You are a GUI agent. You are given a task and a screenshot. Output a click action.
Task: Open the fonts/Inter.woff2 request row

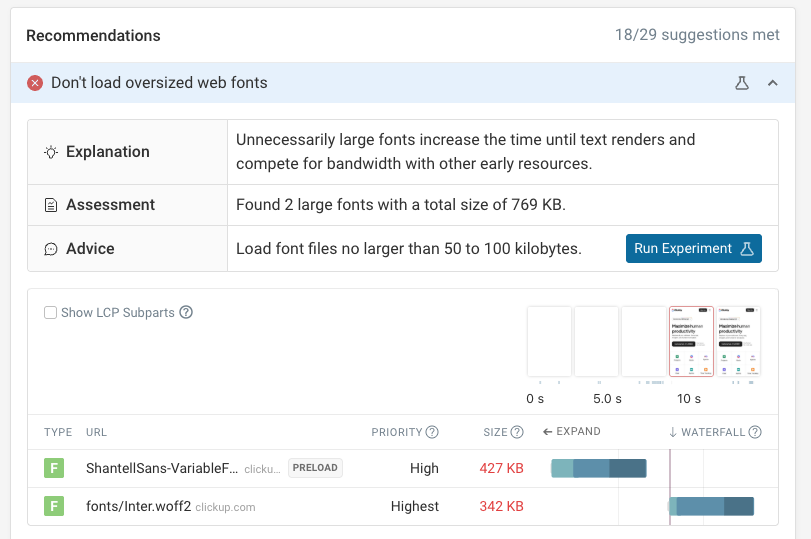[x=138, y=506]
